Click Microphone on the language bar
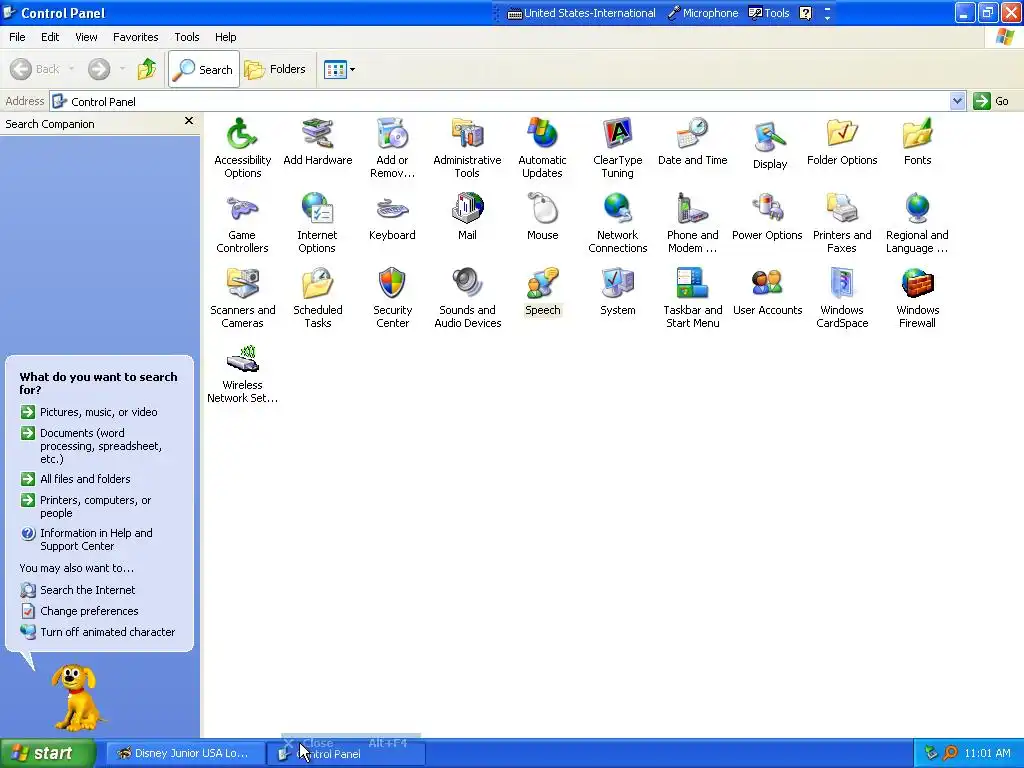 (x=703, y=13)
